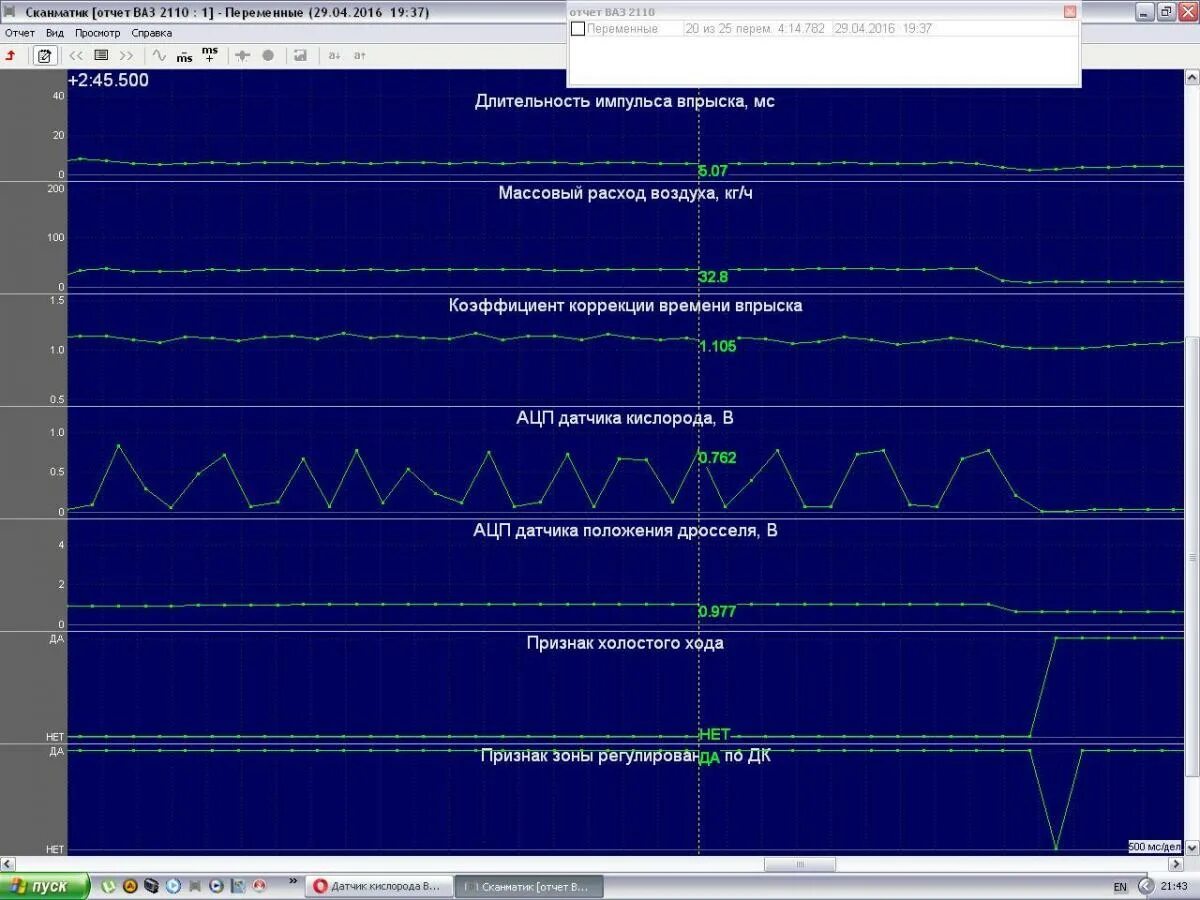Click the 0.762 oxygen sensor value
The image size is (1200, 900).
717,458
